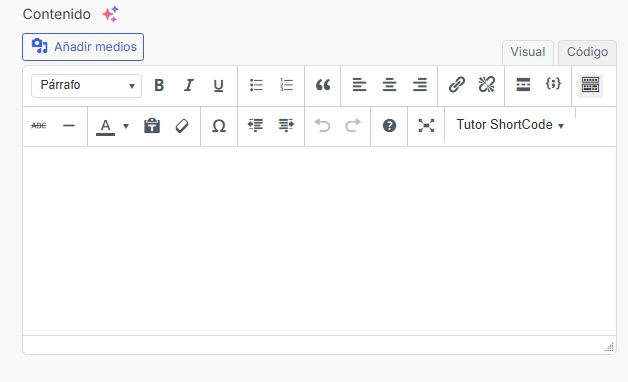
Task: Open keyboard shortcuts help
Action: (x=389, y=126)
